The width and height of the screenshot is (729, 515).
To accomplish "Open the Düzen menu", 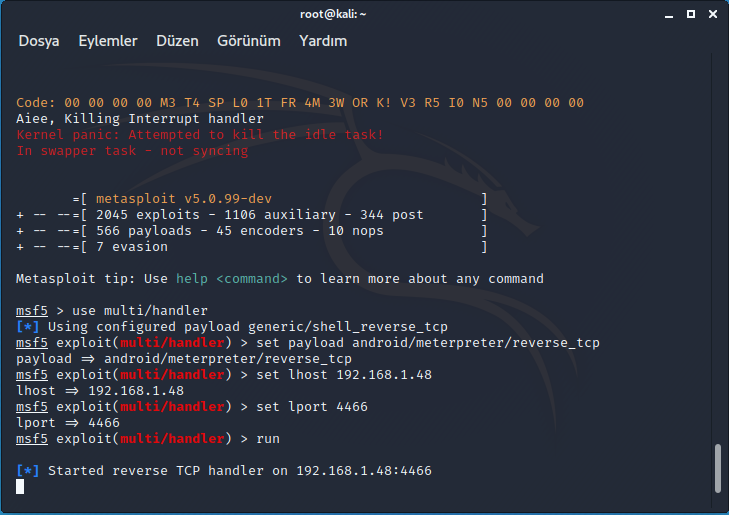I will coord(177,41).
